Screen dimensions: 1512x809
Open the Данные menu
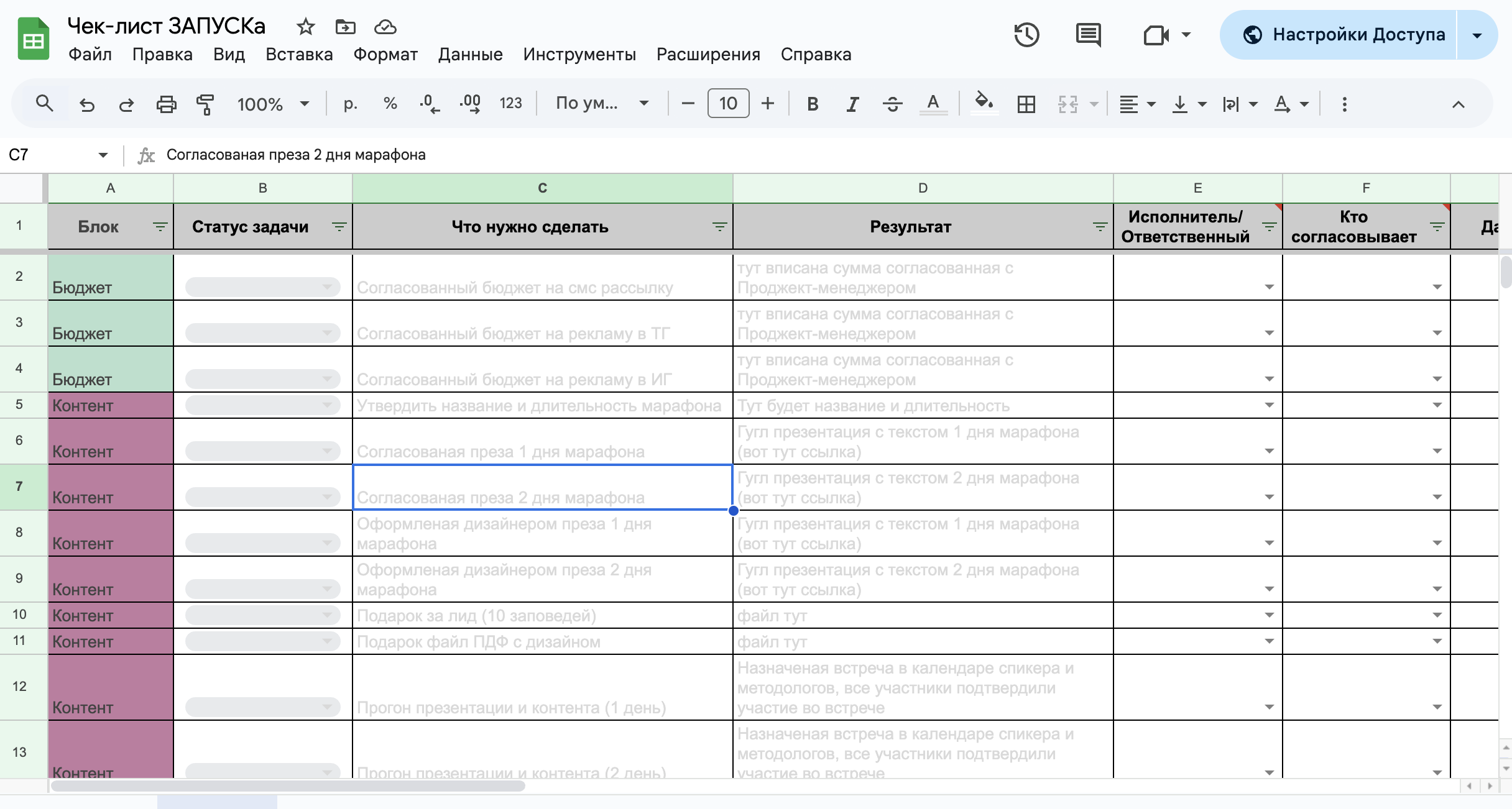click(x=470, y=55)
